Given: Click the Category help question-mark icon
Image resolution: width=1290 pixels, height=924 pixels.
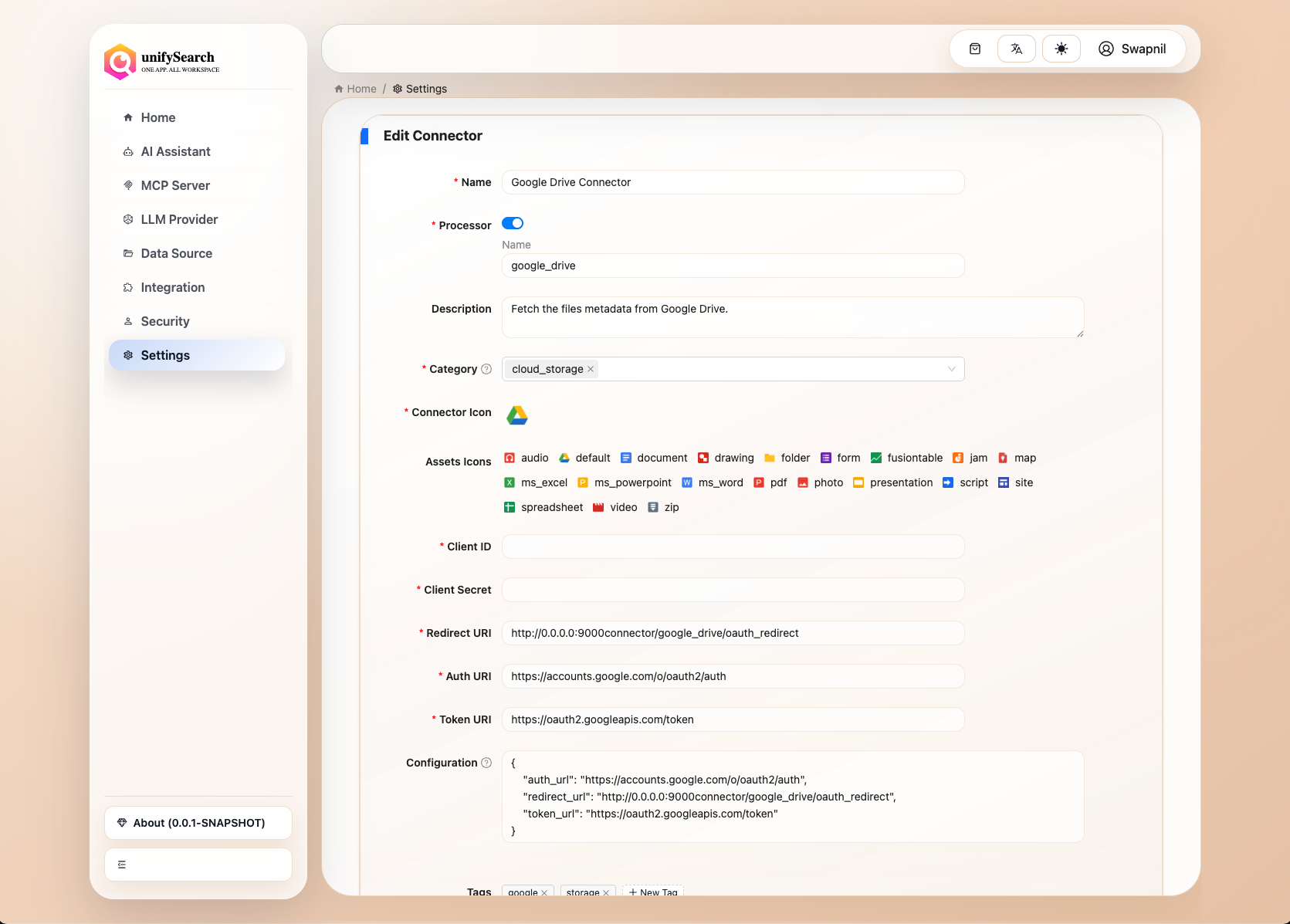Looking at the screenshot, I should [x=486, y=369].
